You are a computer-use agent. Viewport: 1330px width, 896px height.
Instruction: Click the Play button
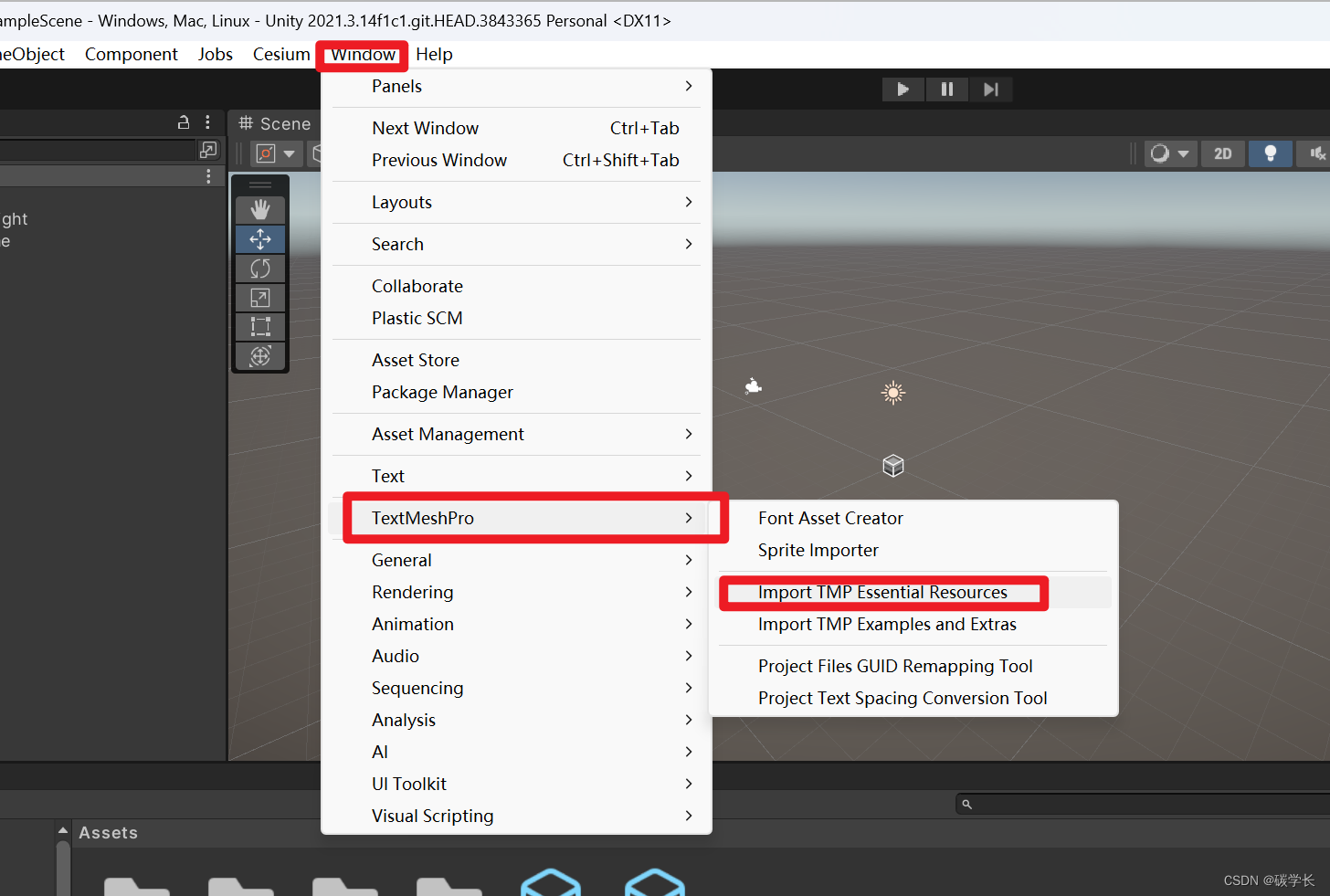coord(903,90)
